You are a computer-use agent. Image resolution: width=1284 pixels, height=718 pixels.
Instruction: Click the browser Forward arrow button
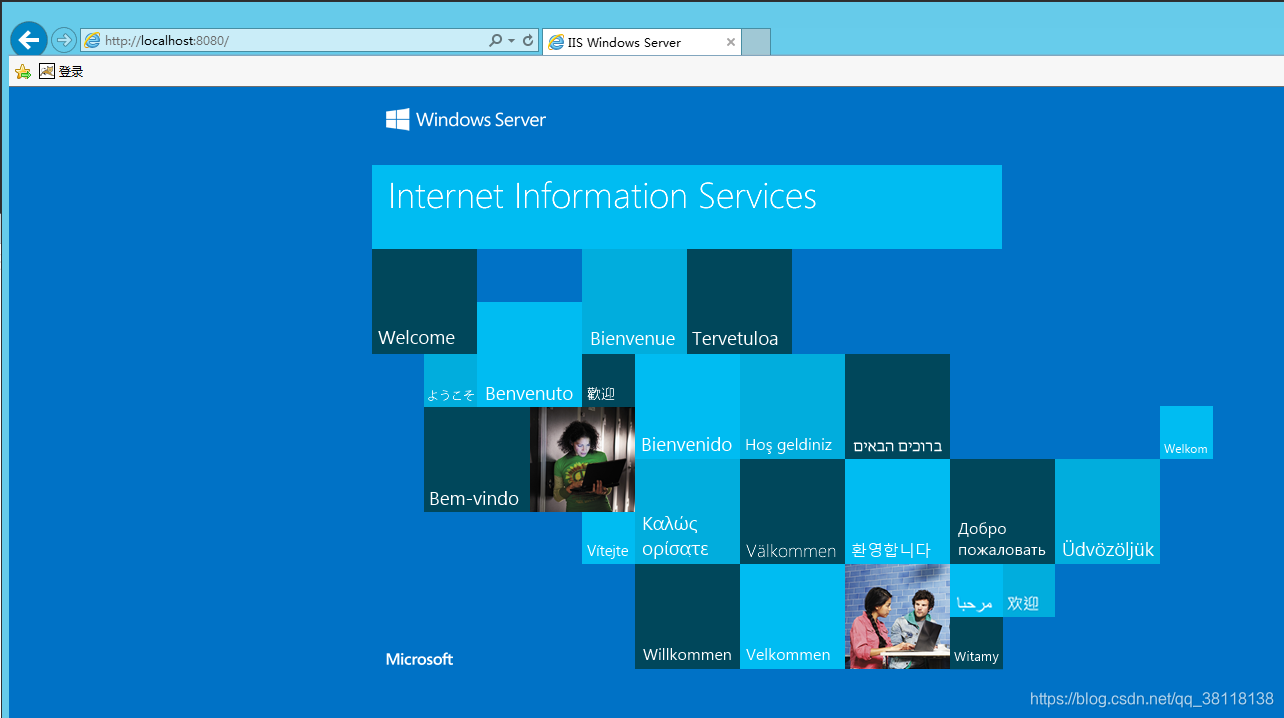[64, 40]
